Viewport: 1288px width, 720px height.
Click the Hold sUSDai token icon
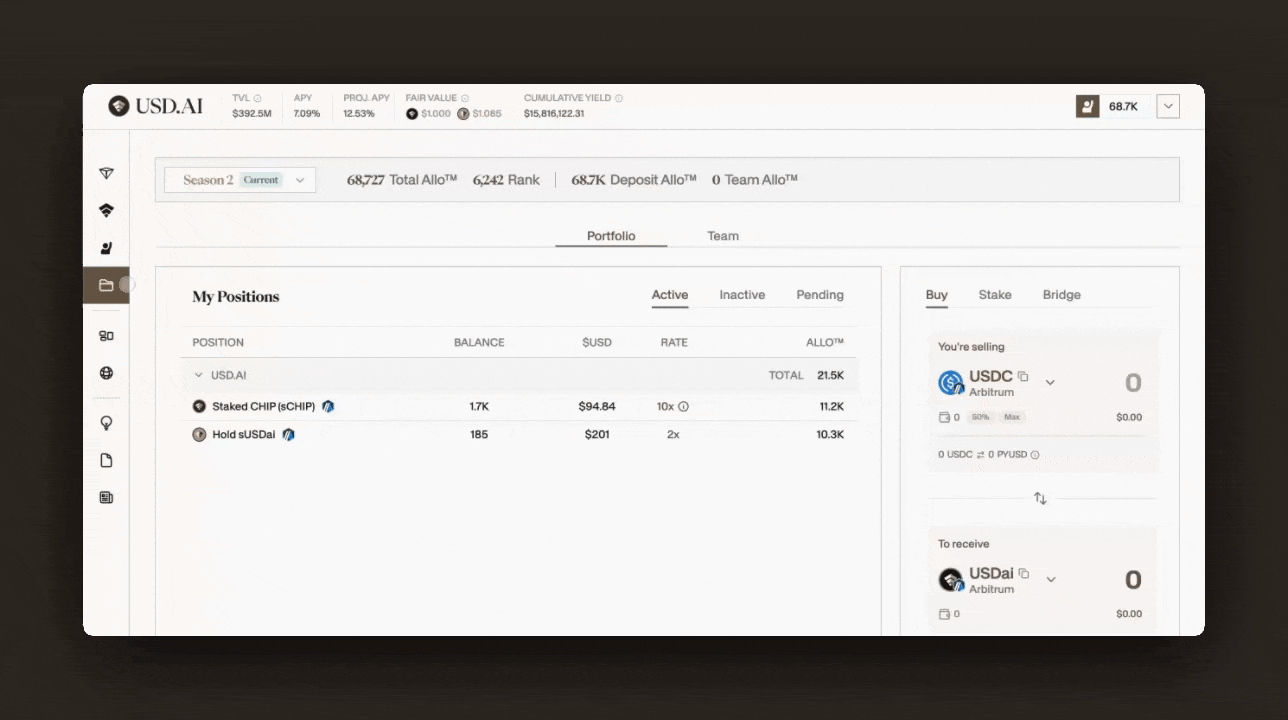pyautogui.click(x=199, y=435)
